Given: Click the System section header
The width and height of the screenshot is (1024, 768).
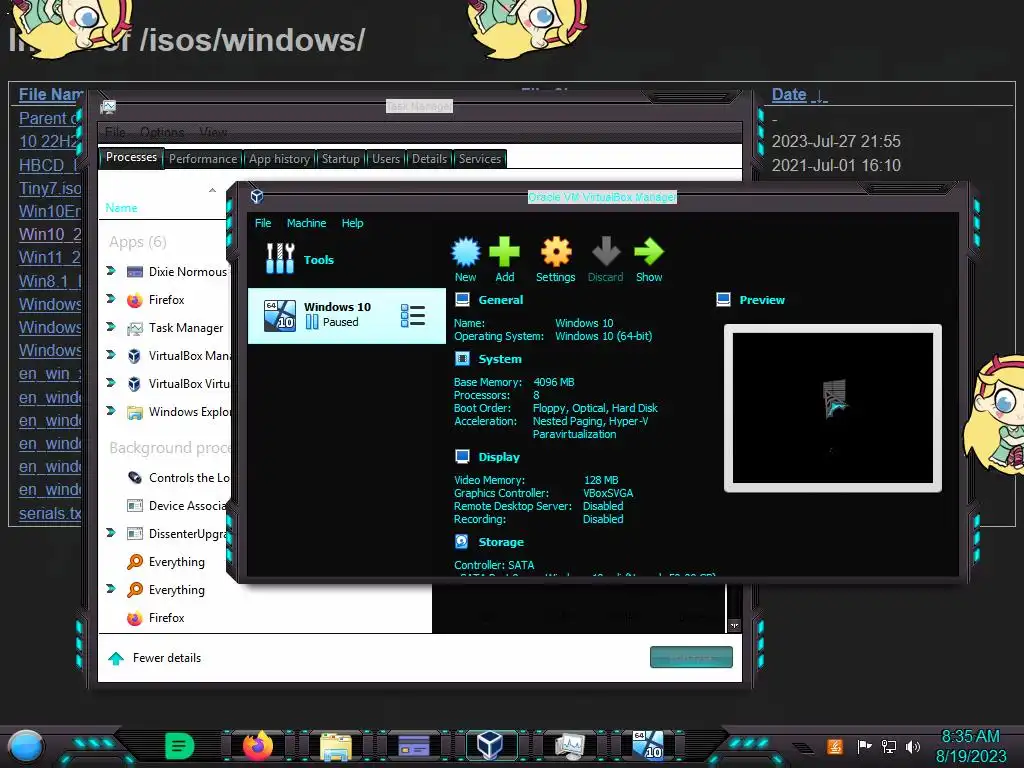Looking at the screenshot, I should [x=500, y=359].
